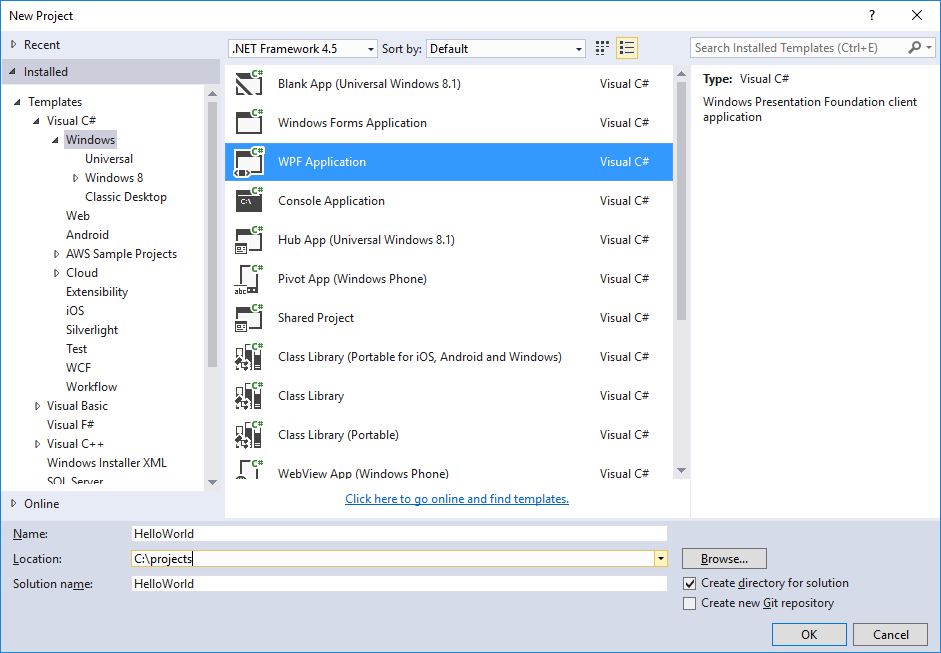The width and height of the screenshot is (941, 653).
Task: Click the Console Application template icon
Action: point(249,200)
